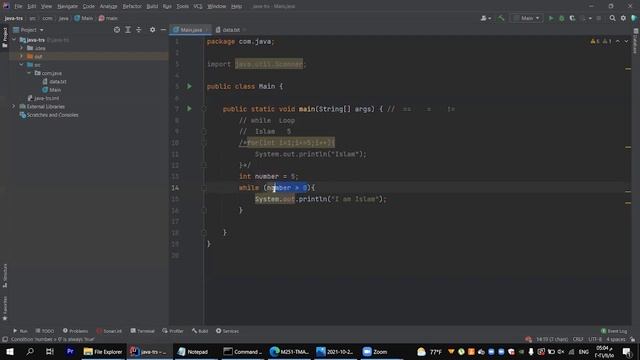
Task: Expand all icon in the Project panel
Action: pyautogui.click(x=128, y=30)
